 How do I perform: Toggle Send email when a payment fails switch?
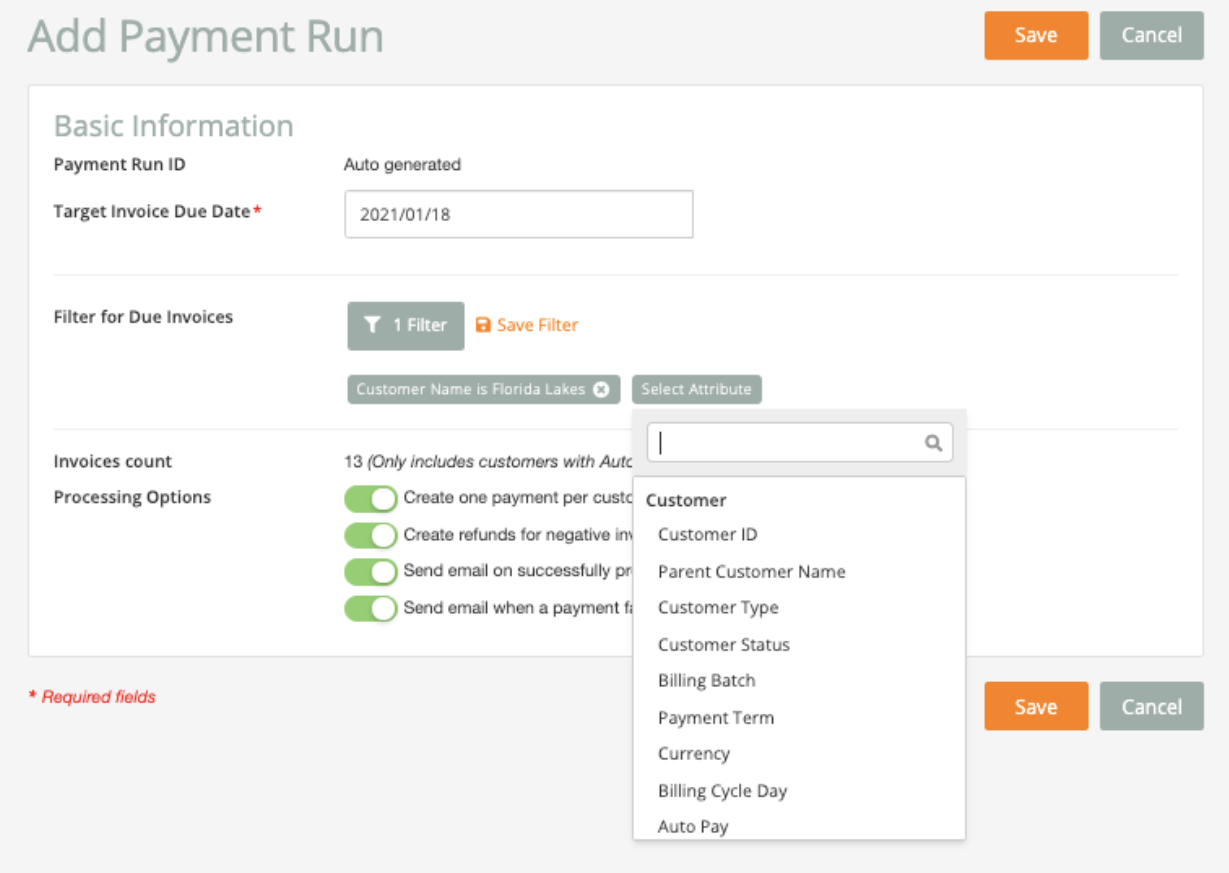coord(371,608)
